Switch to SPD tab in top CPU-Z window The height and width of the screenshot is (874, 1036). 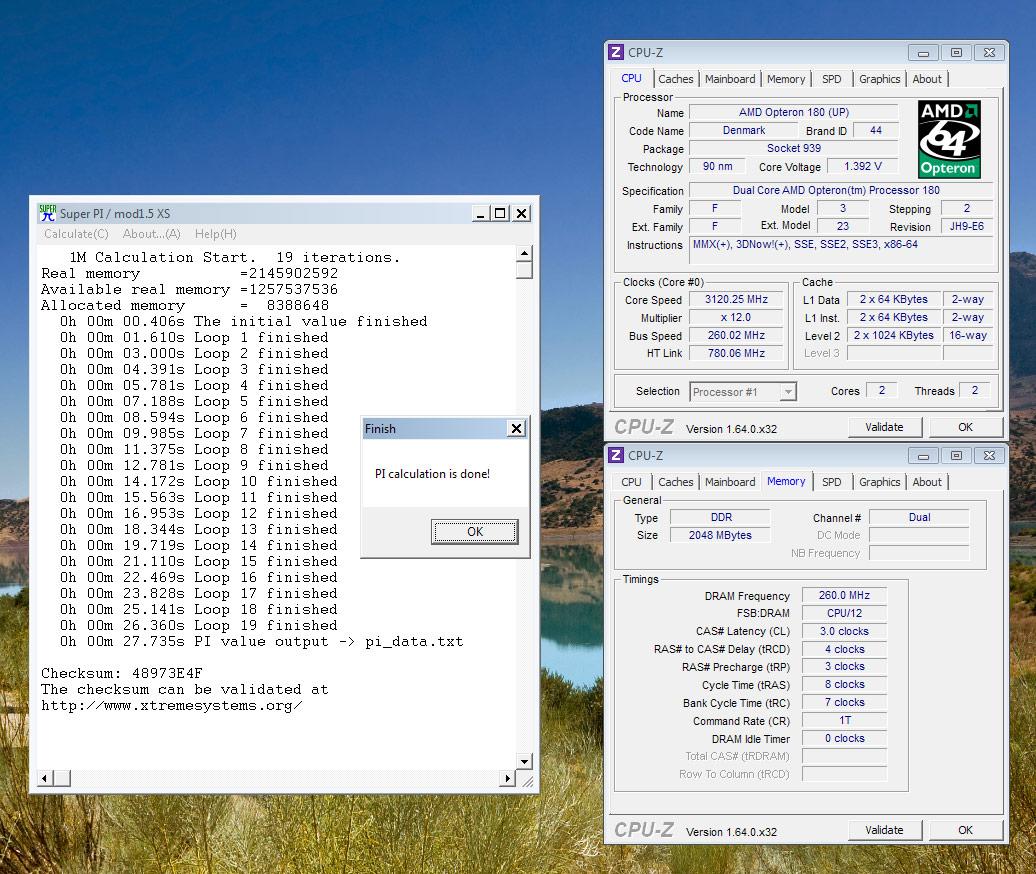[831, 79]
